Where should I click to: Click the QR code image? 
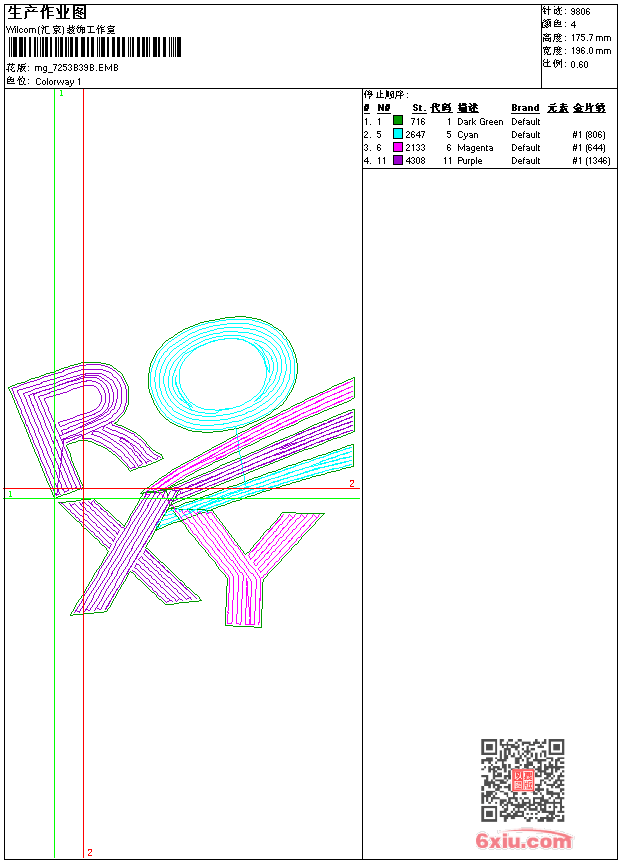pyautogui.click(x=523, y=780)
